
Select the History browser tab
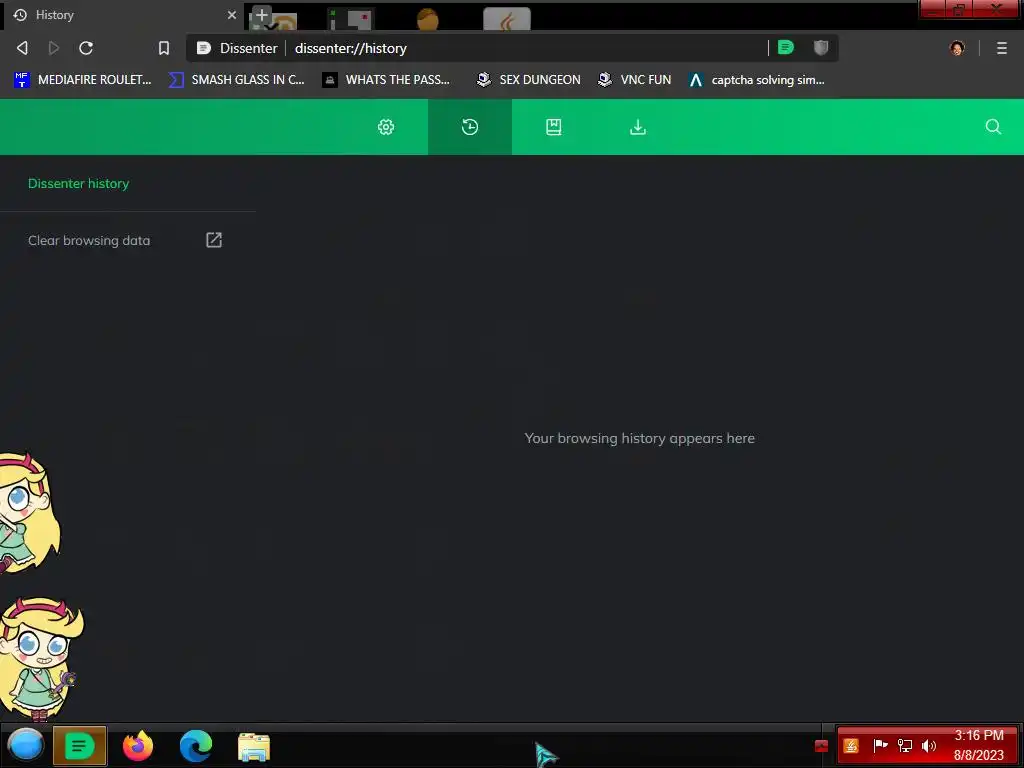coord(123,15)
